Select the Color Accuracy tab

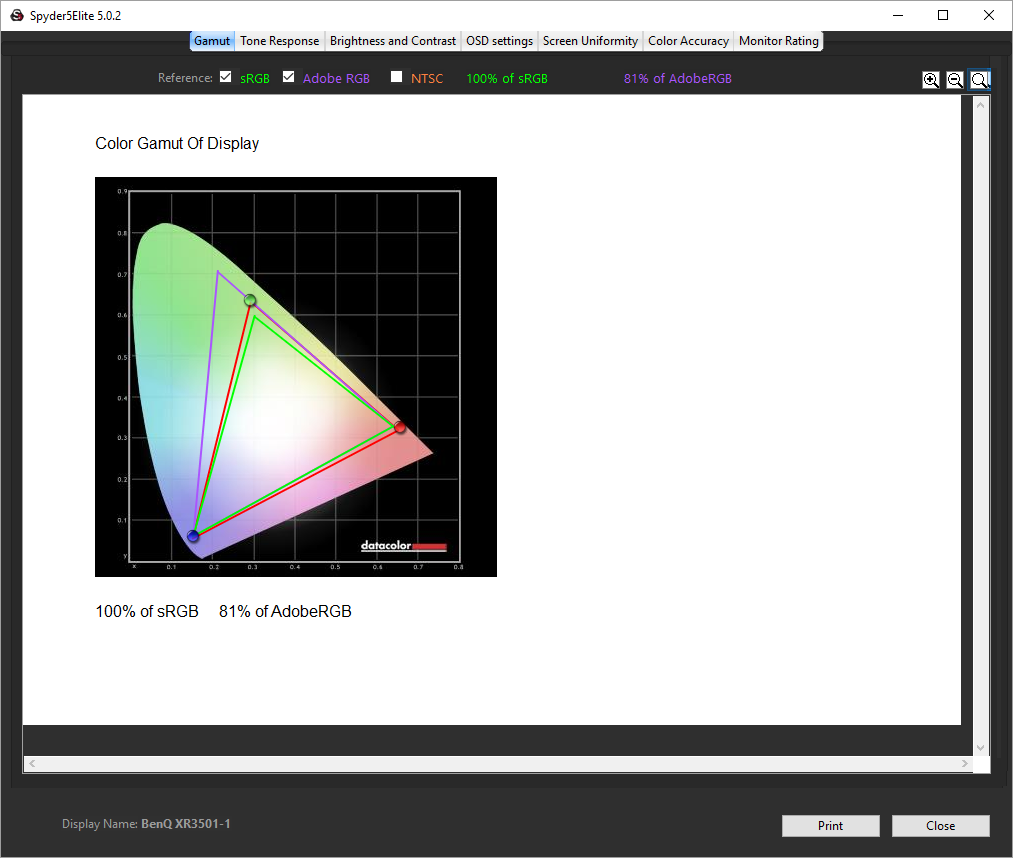[x=688, y=41]
